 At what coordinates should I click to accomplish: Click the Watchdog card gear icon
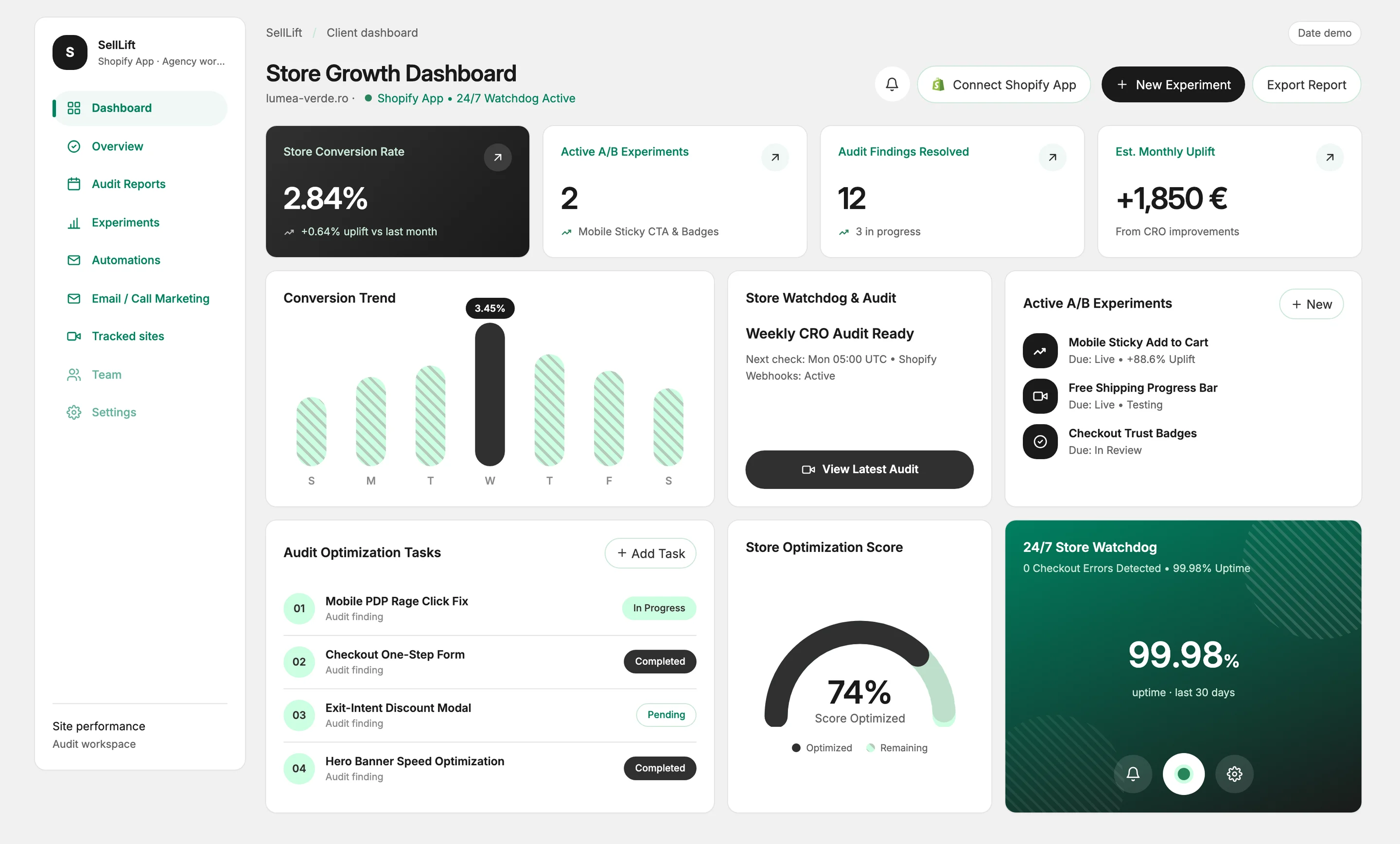click(x=1234, y=774)
